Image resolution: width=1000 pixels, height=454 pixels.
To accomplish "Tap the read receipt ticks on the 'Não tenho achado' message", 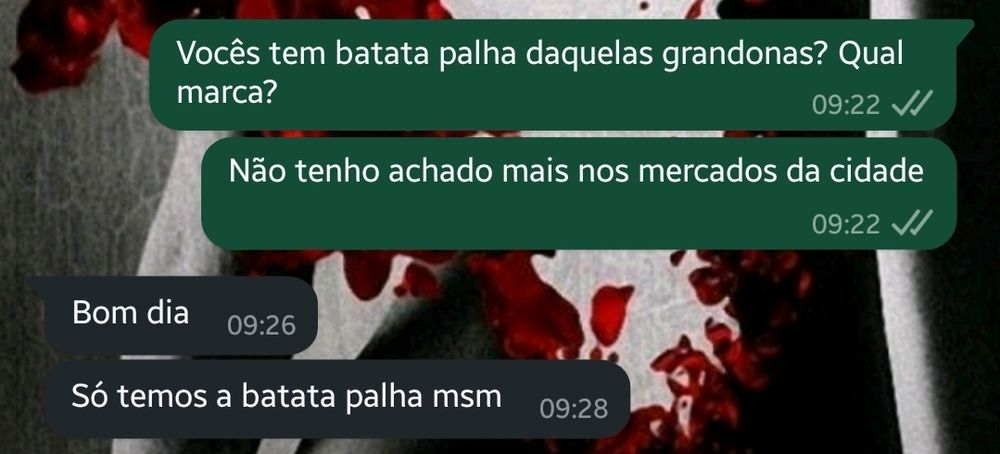I will pyautogui.click(x=913, y=223).
